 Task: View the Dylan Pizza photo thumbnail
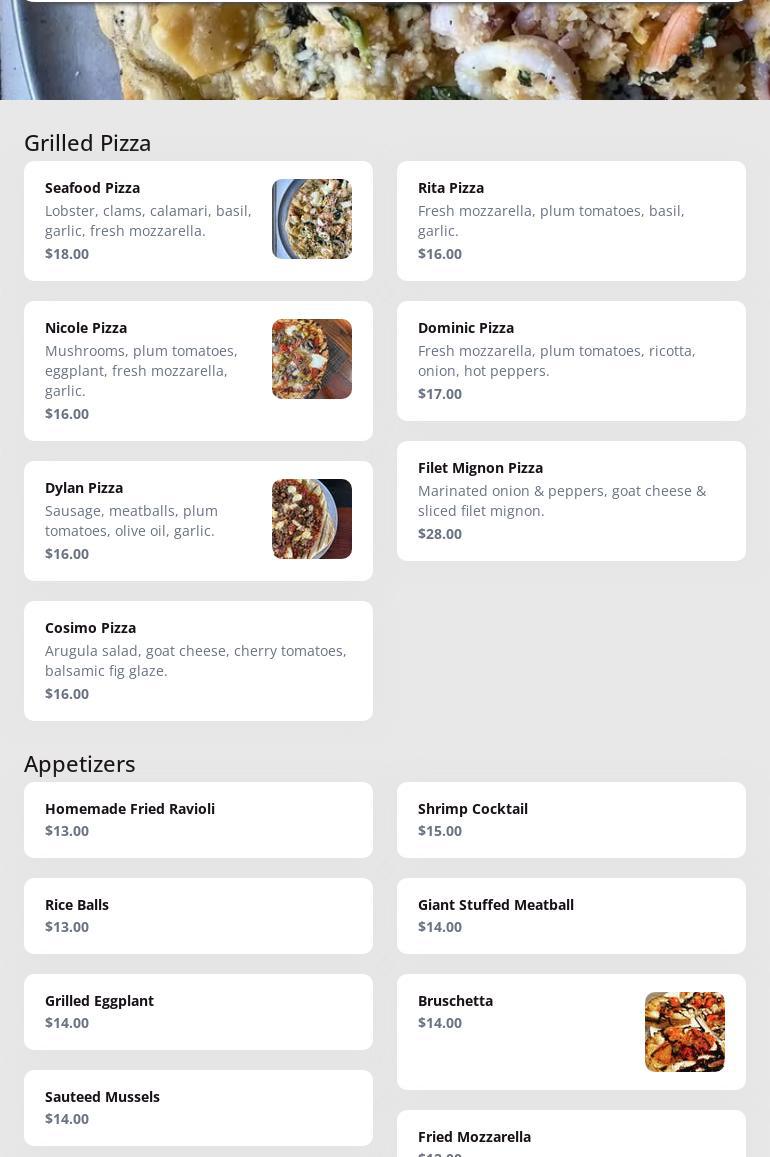[x=311, y=519]
